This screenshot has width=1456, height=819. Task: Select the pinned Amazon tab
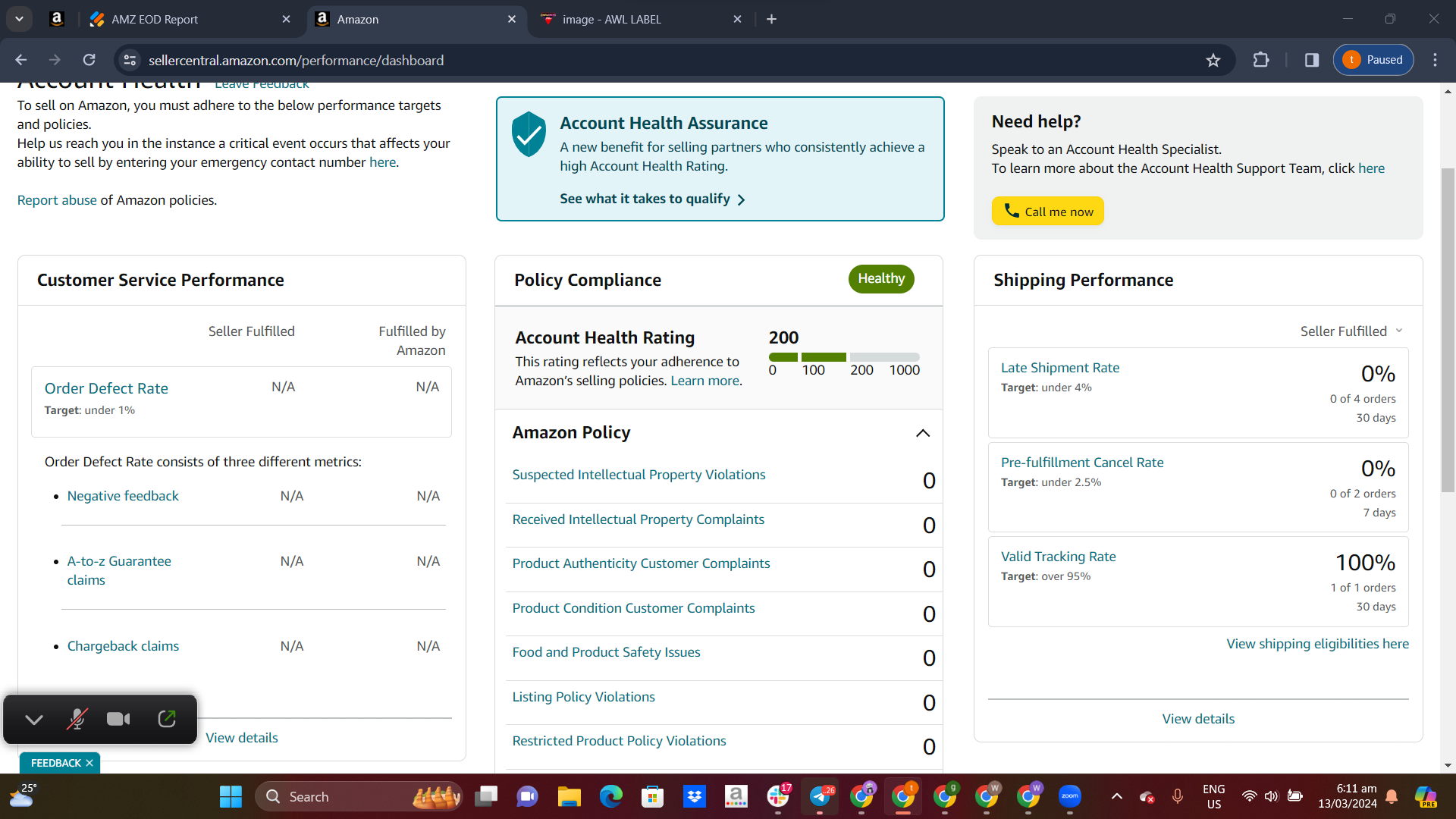pyautogui.click(x=56, y=19)
